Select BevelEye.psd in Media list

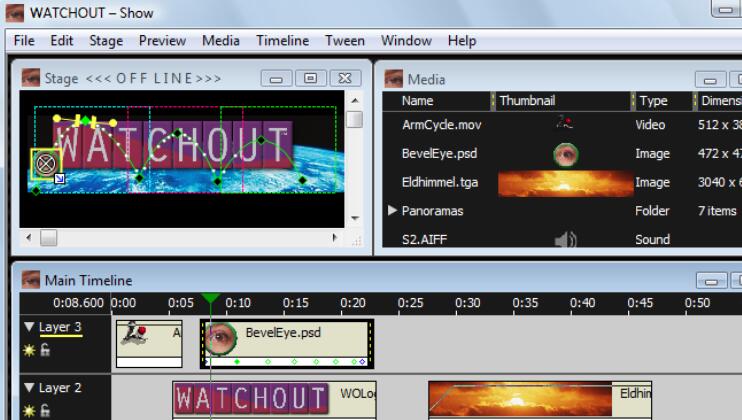(x=439, y=154)
